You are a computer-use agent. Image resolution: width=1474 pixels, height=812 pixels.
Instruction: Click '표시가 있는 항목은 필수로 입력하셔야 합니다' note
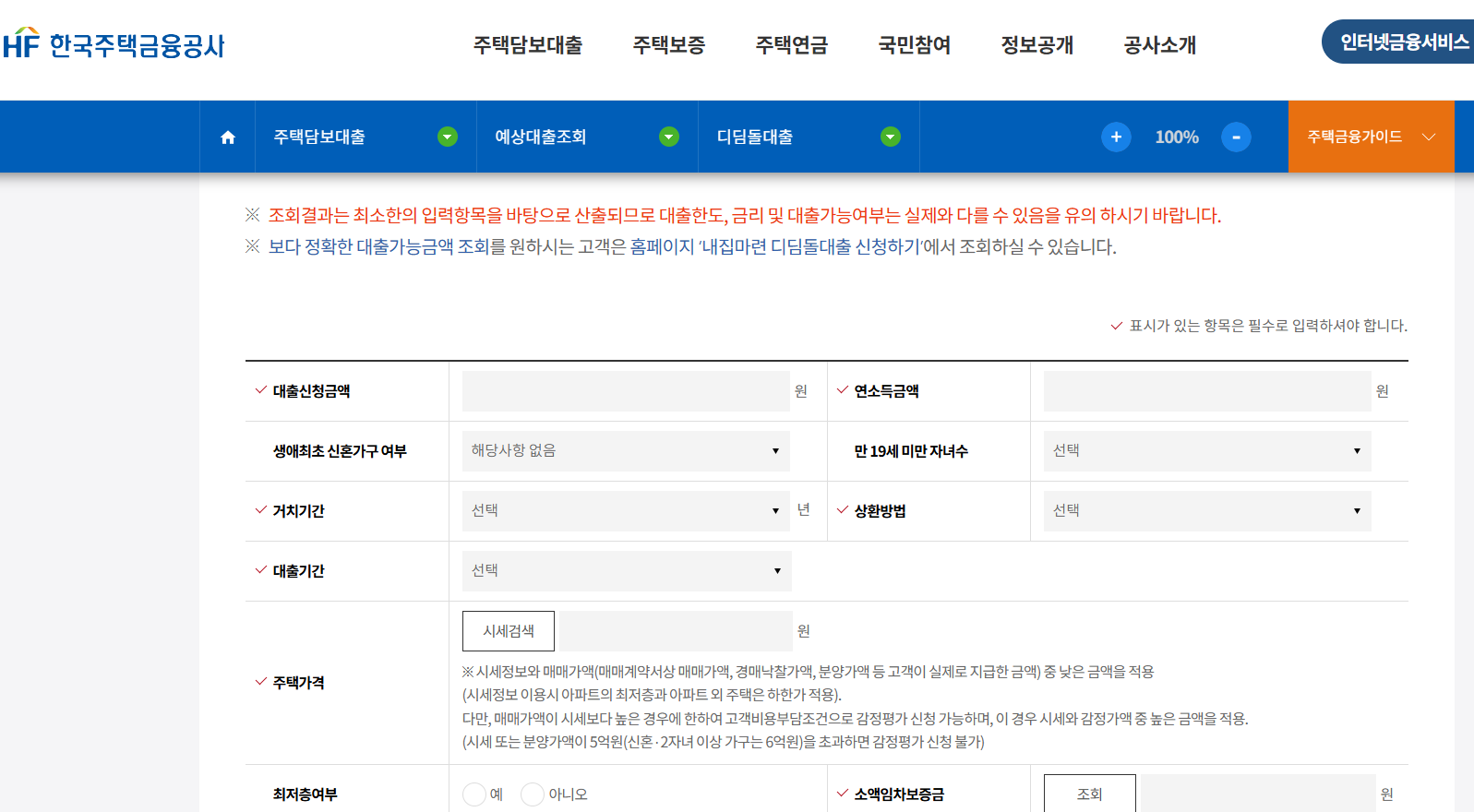coord(1268,326)
